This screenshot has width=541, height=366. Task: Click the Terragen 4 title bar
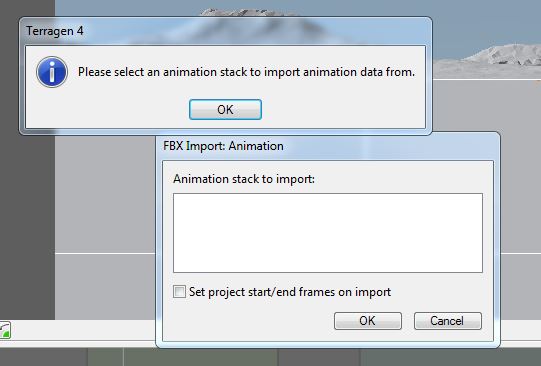[225, 31]
